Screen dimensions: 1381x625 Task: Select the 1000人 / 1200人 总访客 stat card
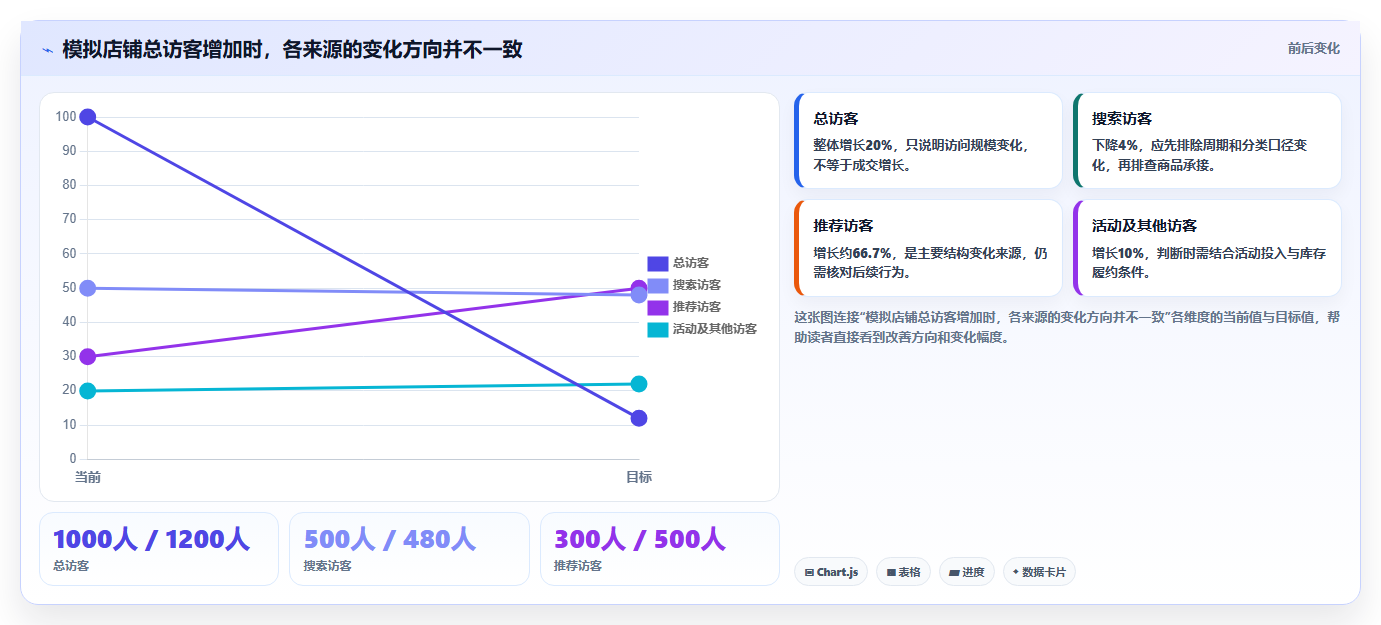pyautogui.click(x=159, y=549)
